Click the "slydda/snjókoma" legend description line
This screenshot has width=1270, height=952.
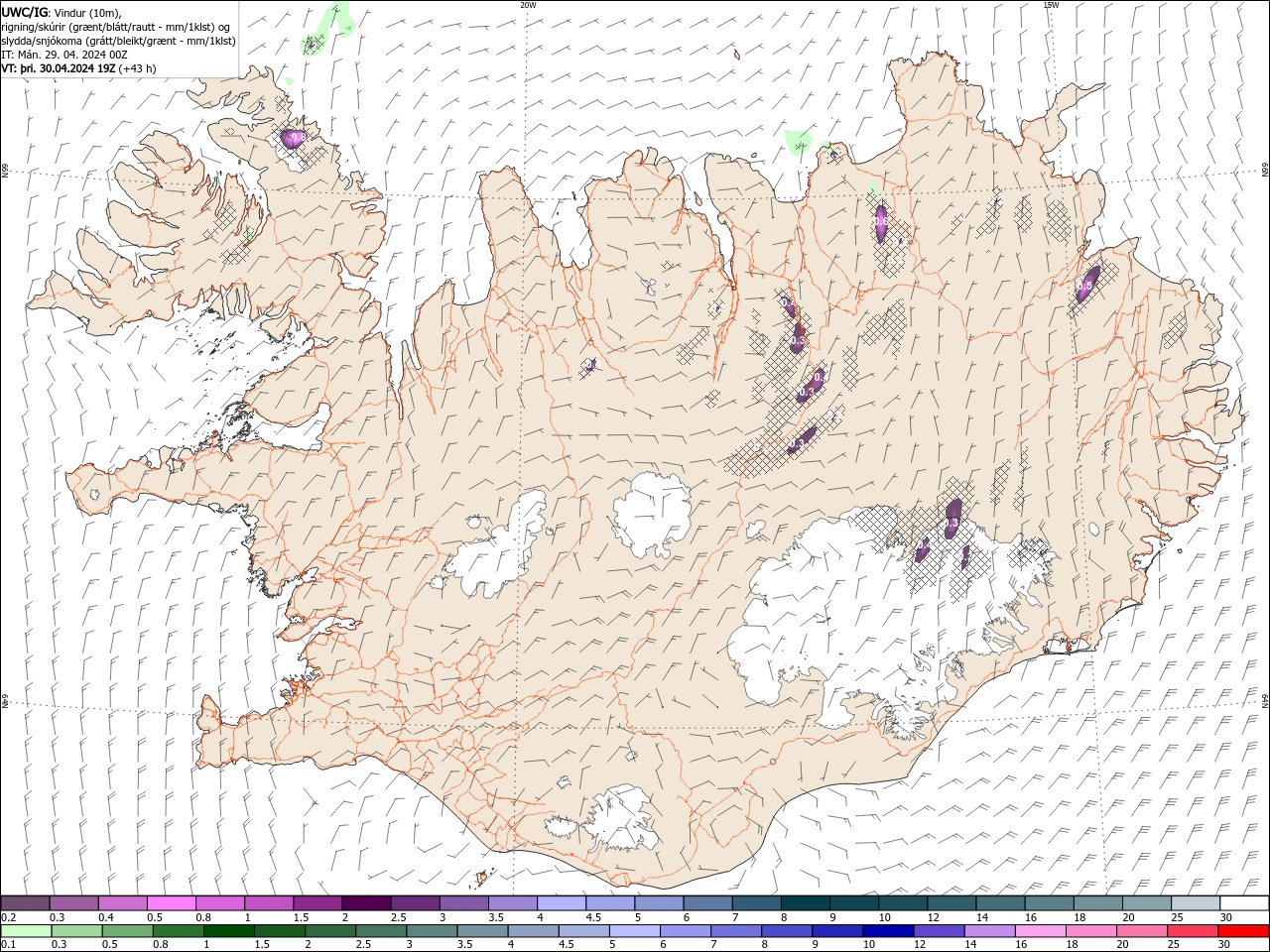point(119,41)
